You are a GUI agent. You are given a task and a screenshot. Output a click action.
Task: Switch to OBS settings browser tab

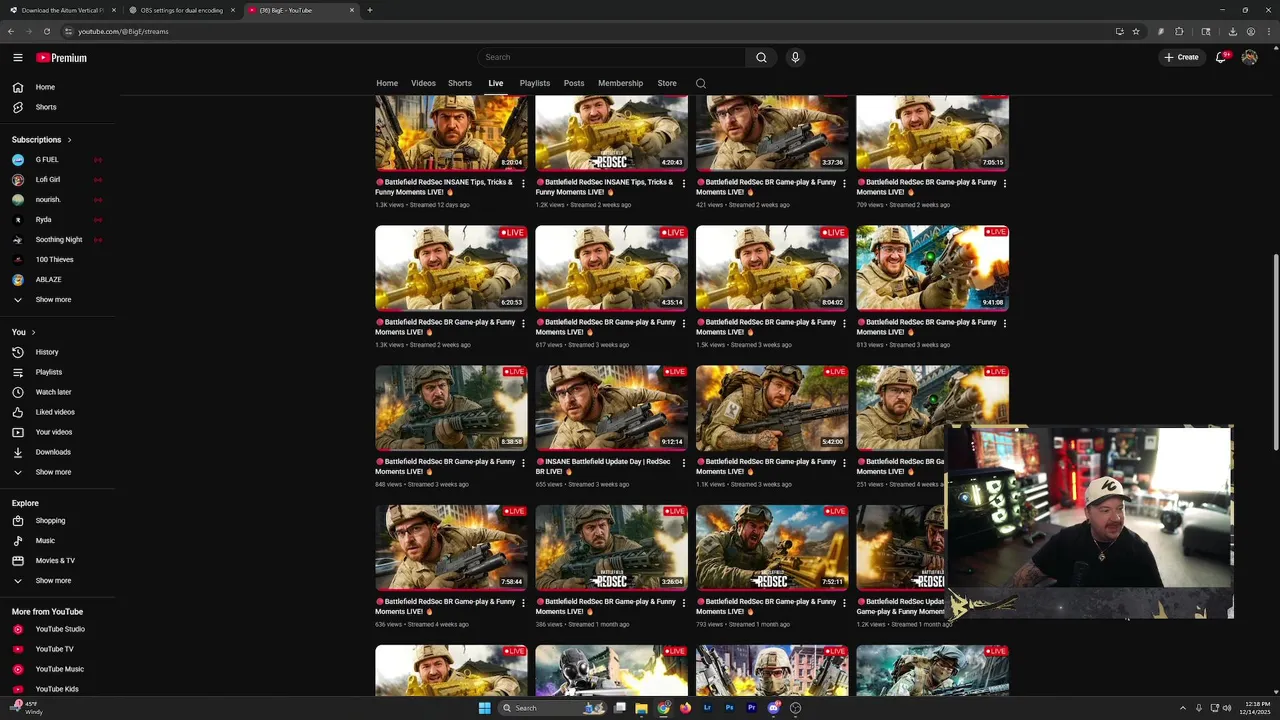click(181, 10)
